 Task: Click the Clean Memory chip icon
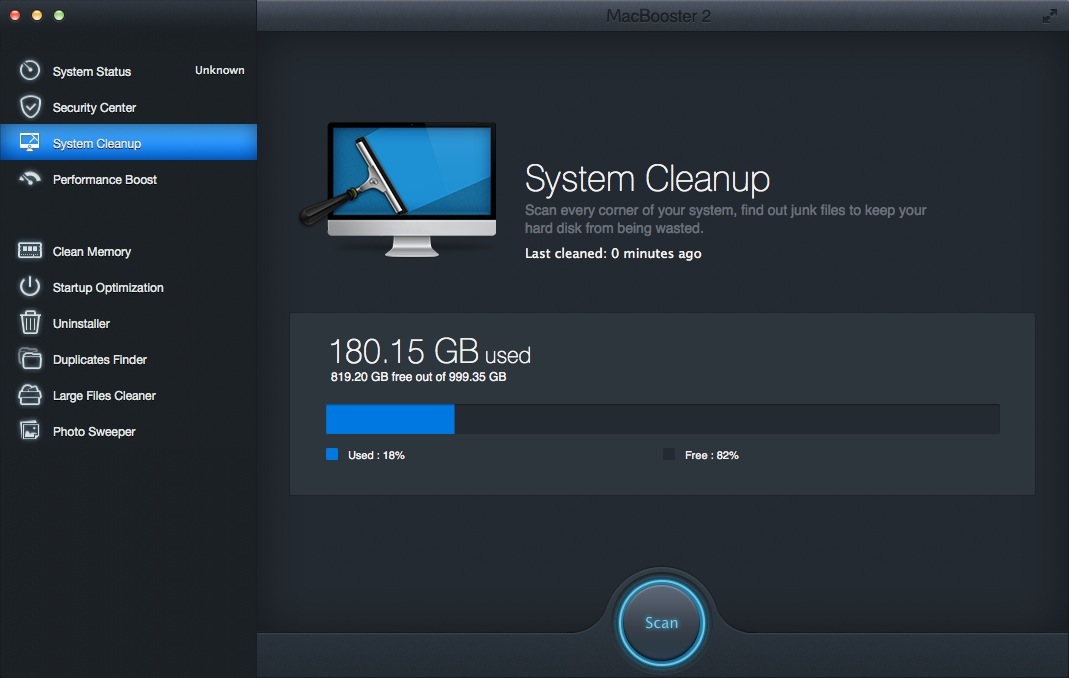click(30, 251)
